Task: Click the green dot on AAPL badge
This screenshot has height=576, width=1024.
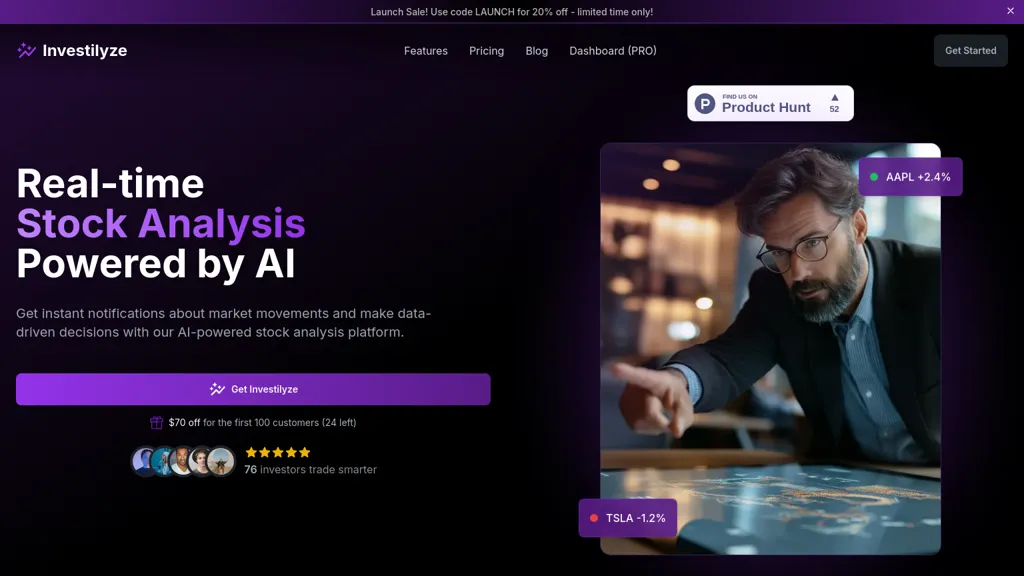Action: point(874,177)
